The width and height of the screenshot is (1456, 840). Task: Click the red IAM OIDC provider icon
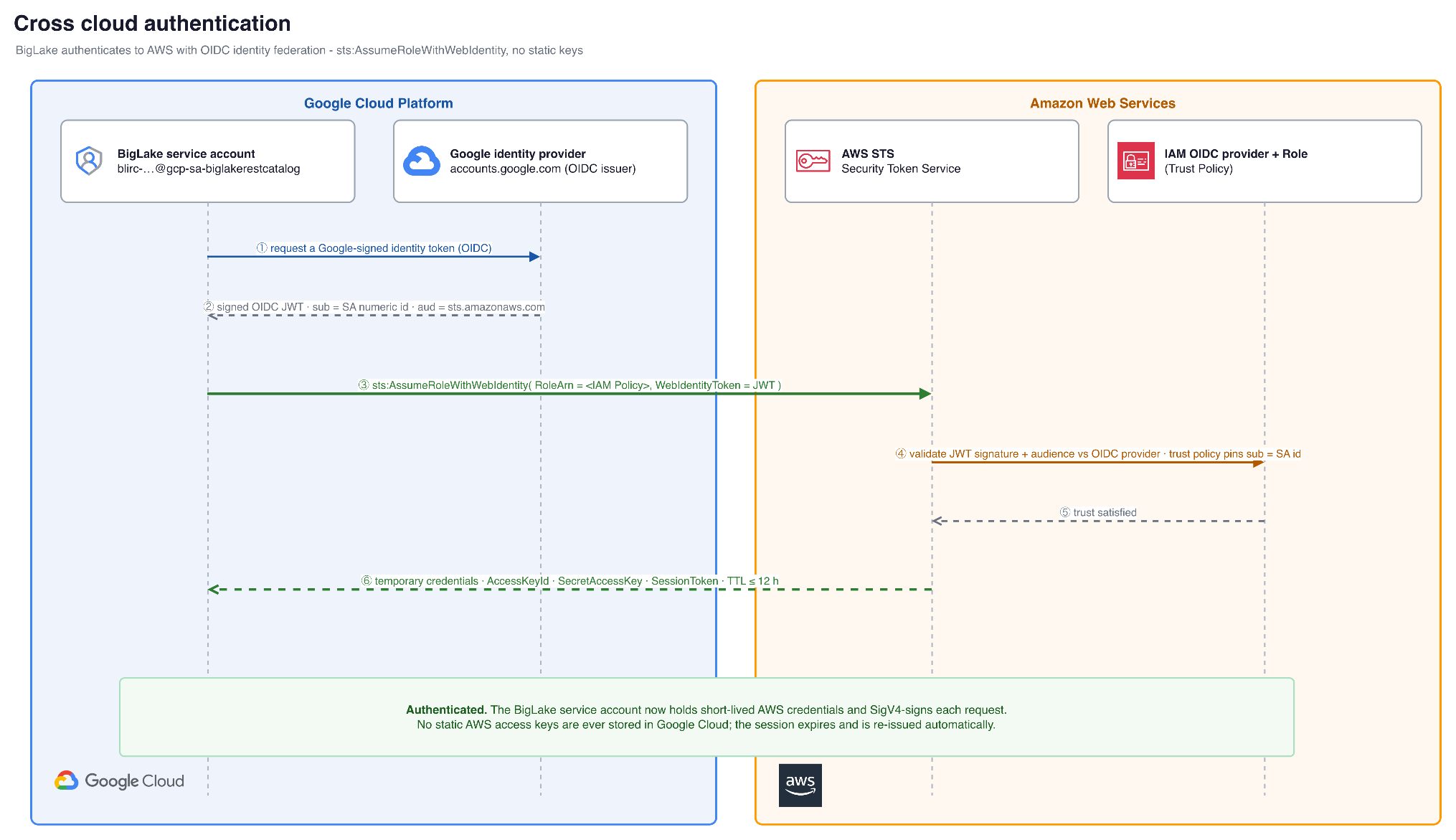coord(1136,161)
